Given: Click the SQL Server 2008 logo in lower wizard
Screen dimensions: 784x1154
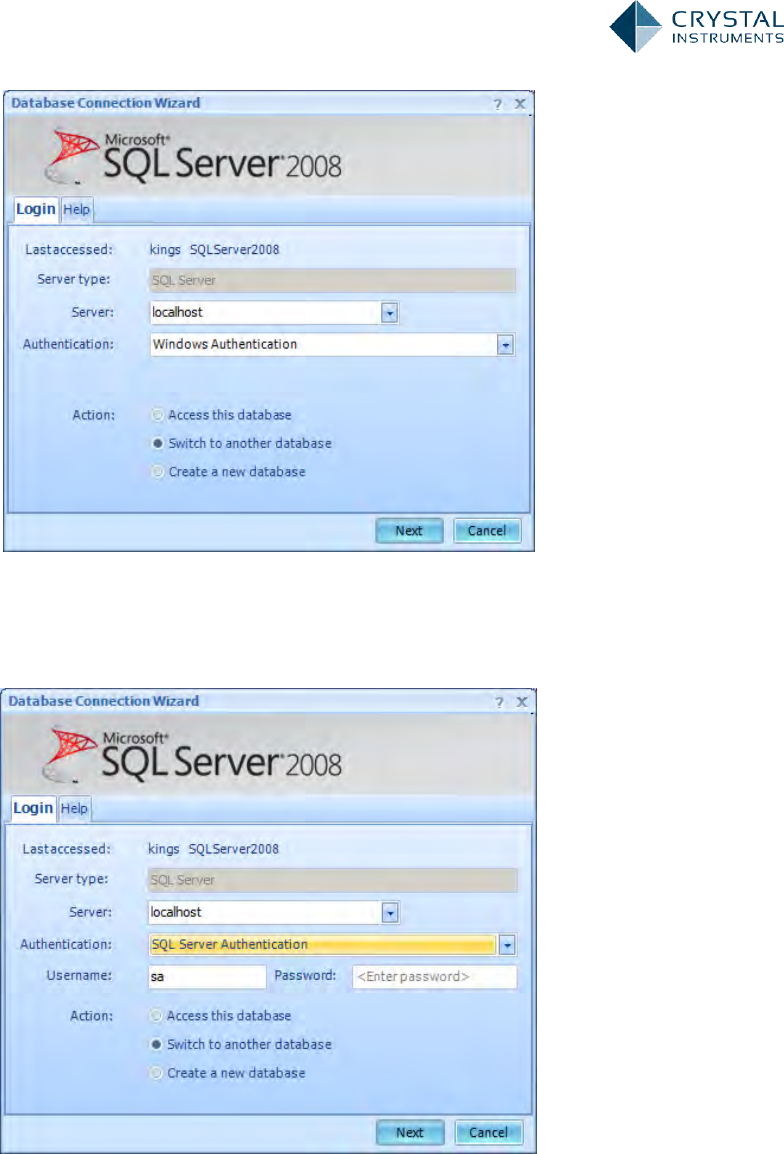Looking at the screenshot, I should click(193, 754).
